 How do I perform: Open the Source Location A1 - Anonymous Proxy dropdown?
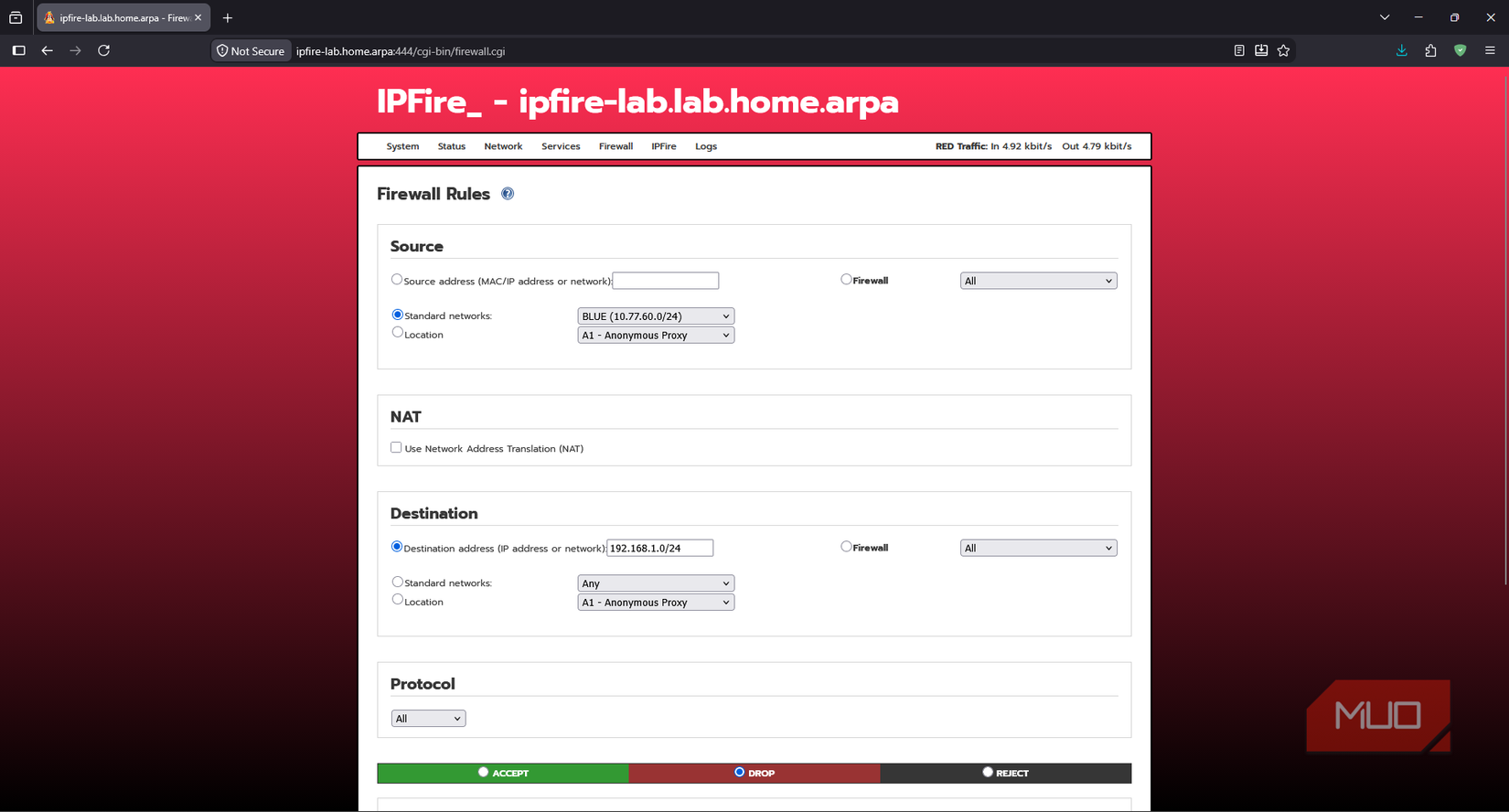point(656,336)
